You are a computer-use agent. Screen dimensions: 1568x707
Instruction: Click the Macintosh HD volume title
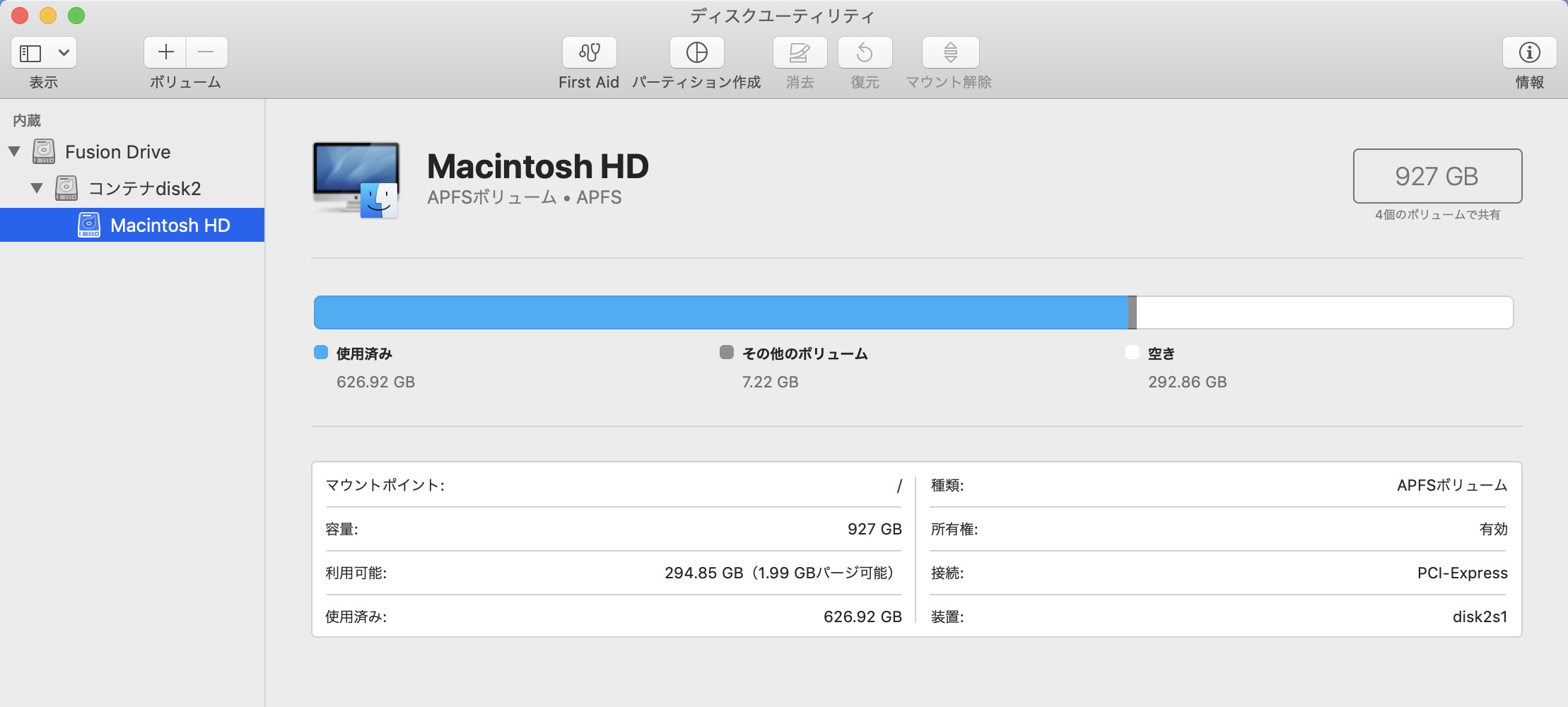538,167
